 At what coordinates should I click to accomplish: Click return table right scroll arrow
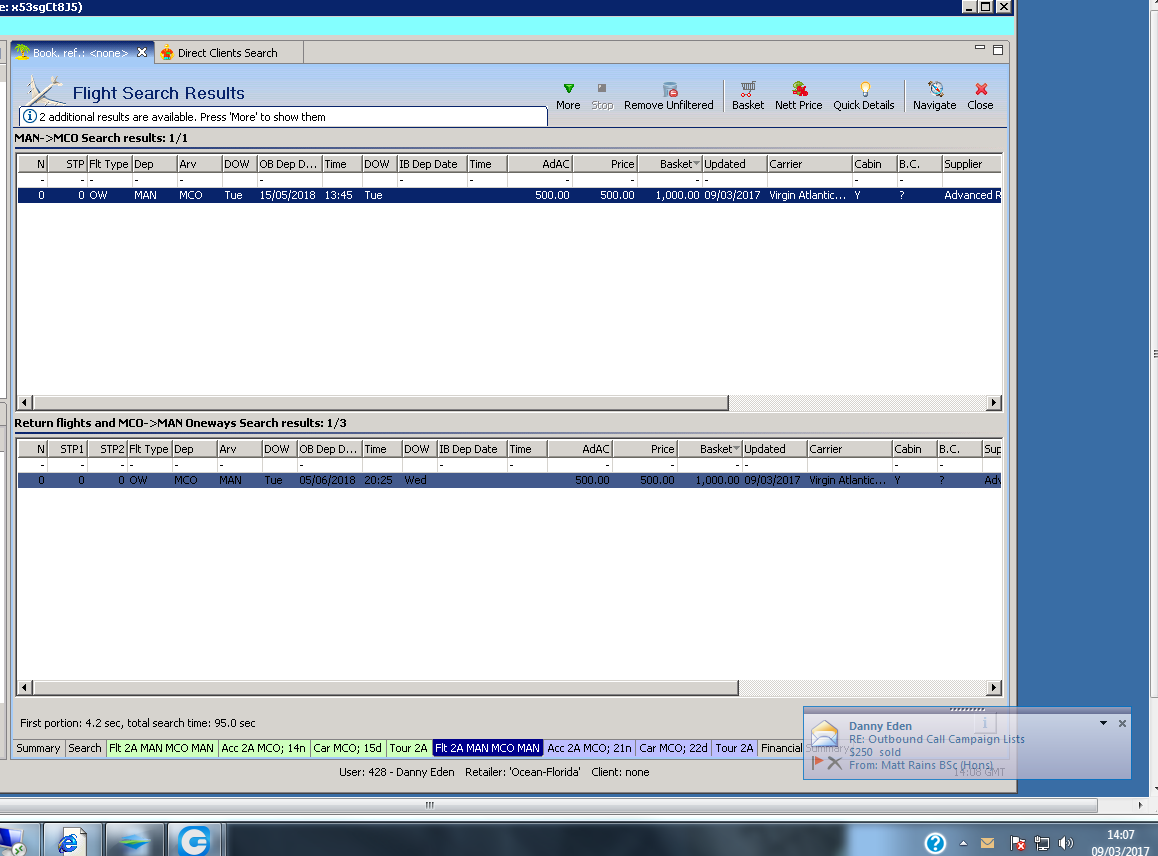994,688
